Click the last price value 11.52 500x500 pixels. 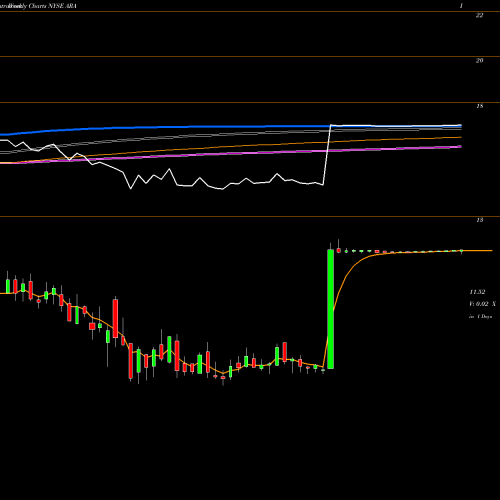477,292
